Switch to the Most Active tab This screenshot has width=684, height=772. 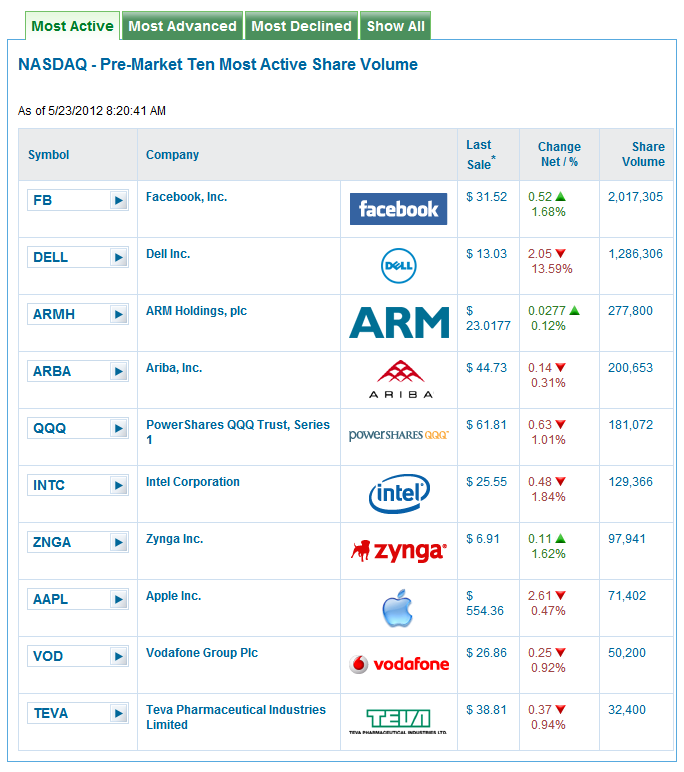[x=72, y=26]
